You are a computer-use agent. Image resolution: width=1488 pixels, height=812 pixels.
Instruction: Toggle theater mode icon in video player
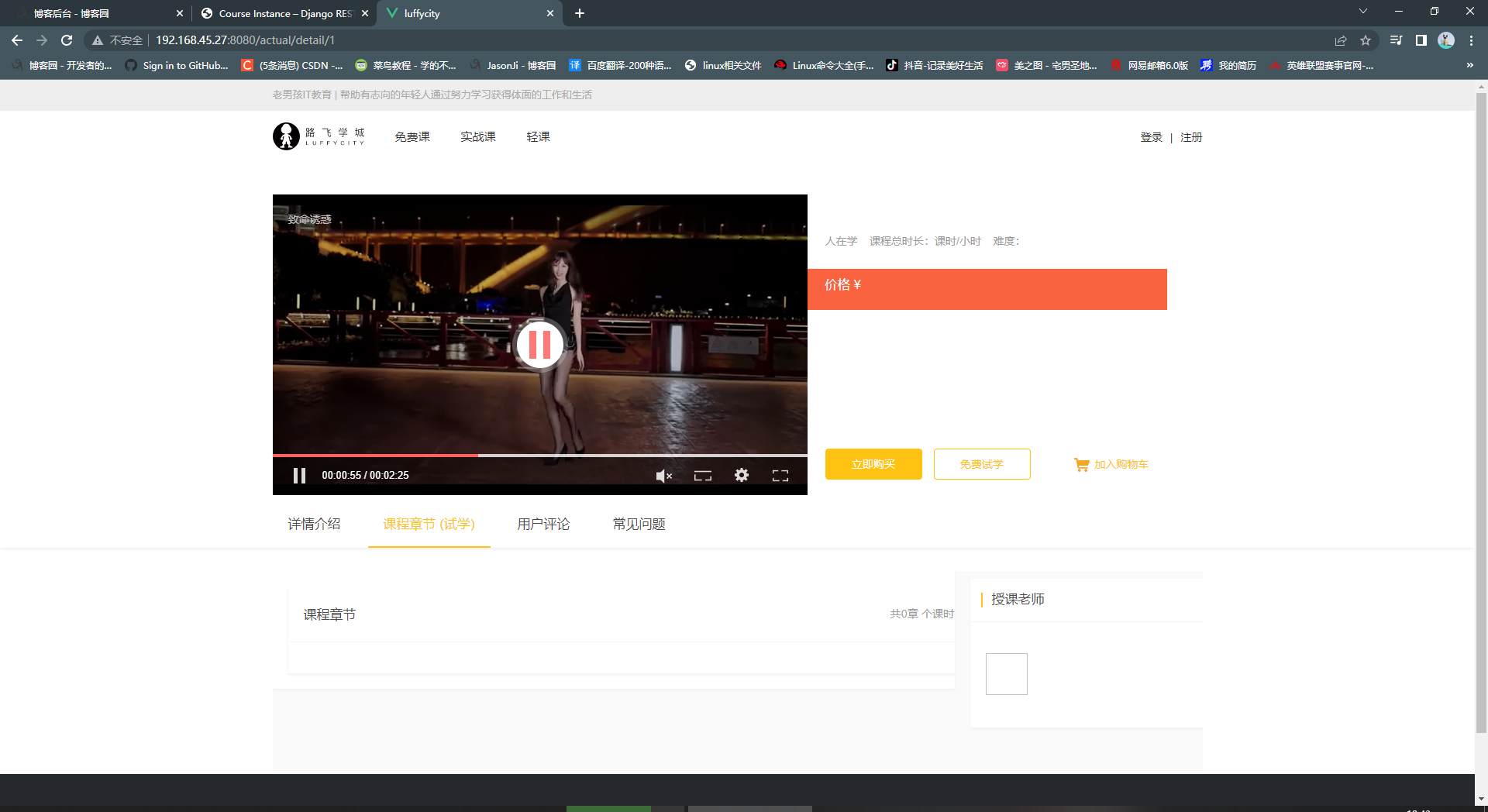pos(703,476)
